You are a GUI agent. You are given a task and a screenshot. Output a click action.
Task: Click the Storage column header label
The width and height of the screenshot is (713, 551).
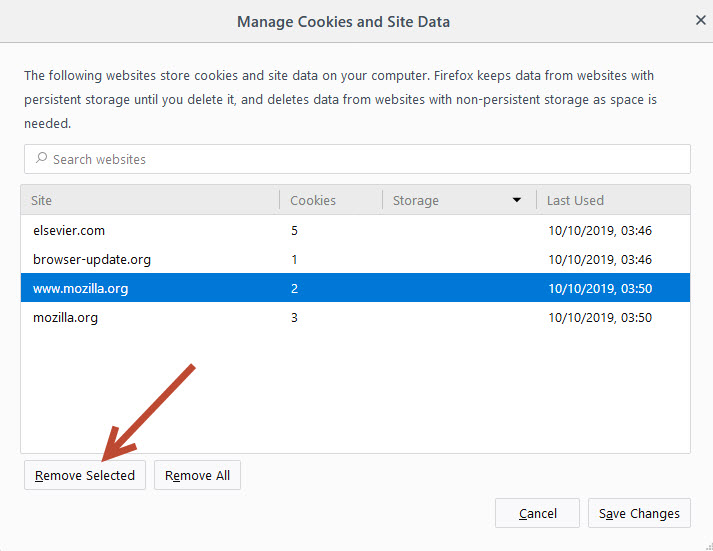click(416, 200)
